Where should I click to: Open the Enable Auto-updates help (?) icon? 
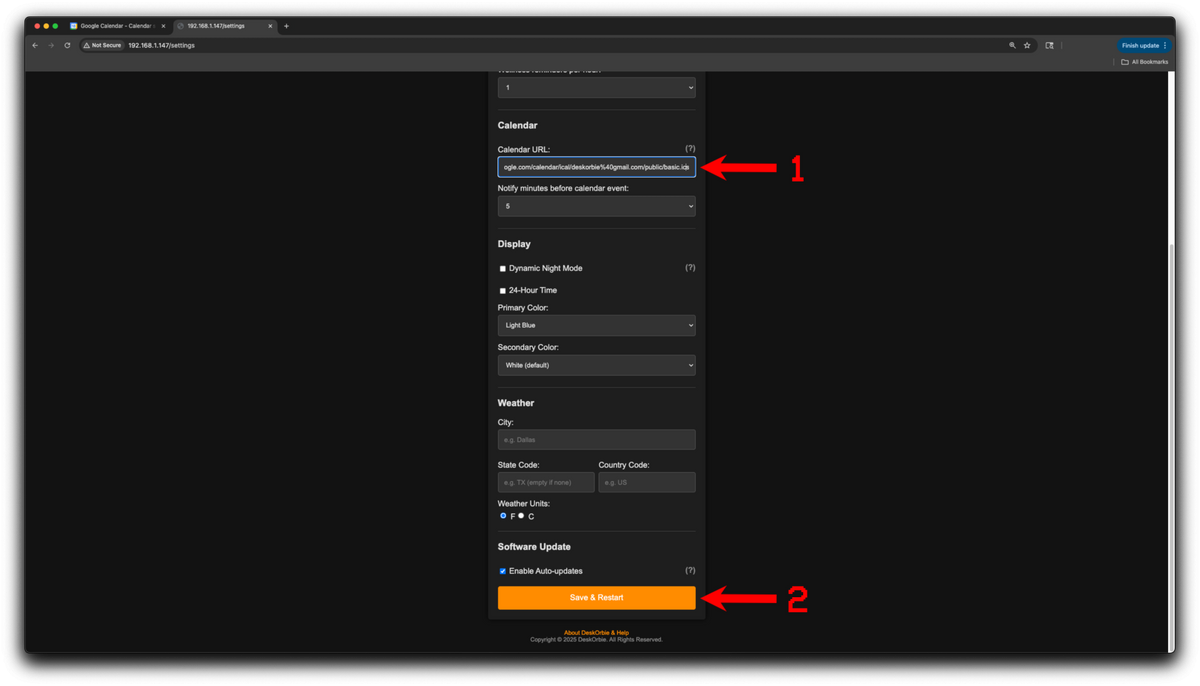point(690,571)
